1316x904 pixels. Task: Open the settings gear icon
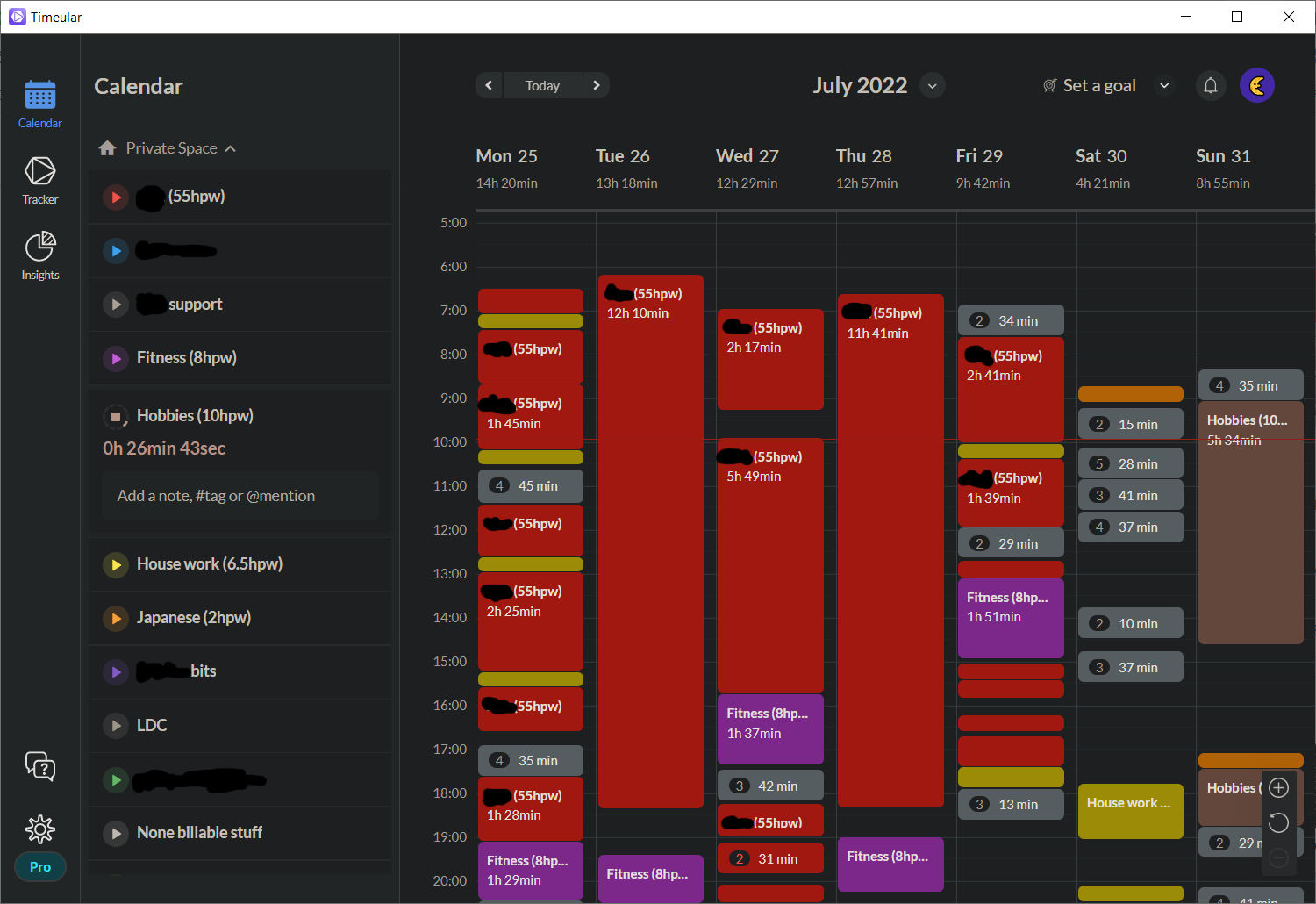tap(40, 829)
